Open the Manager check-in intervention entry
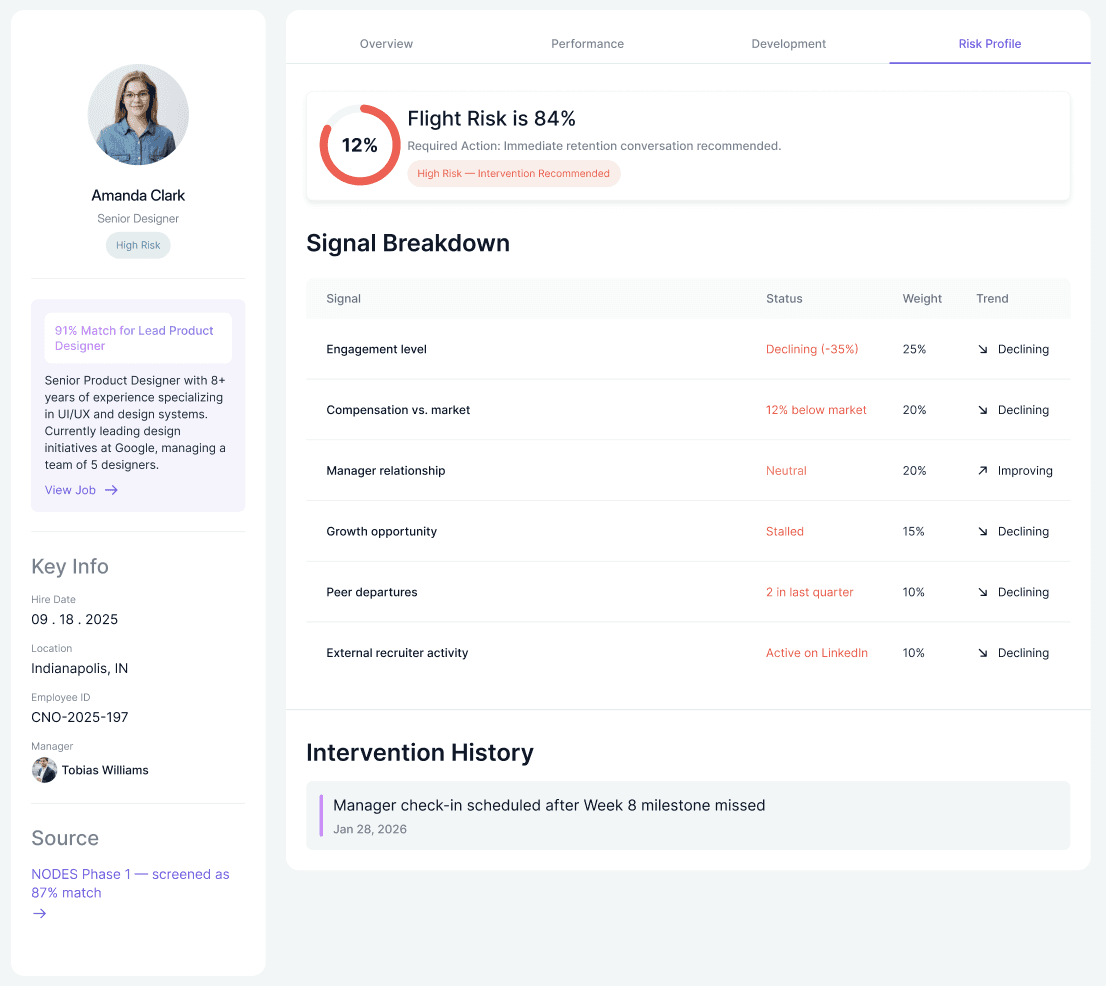 coord(688,815)
